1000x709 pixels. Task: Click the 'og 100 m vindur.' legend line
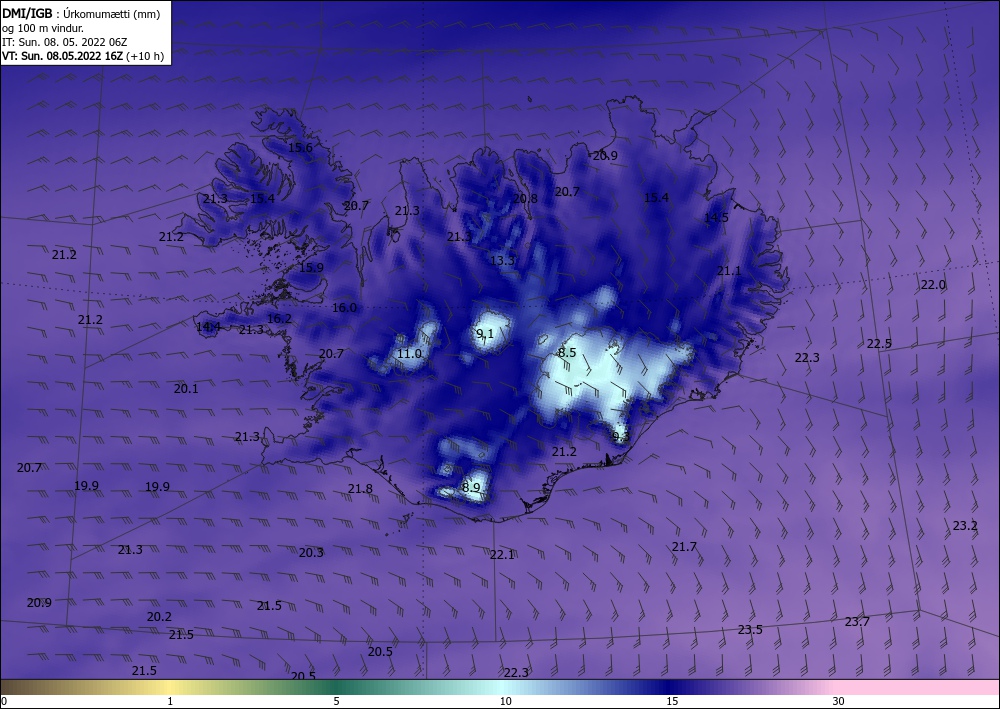[x=43, y=28]
